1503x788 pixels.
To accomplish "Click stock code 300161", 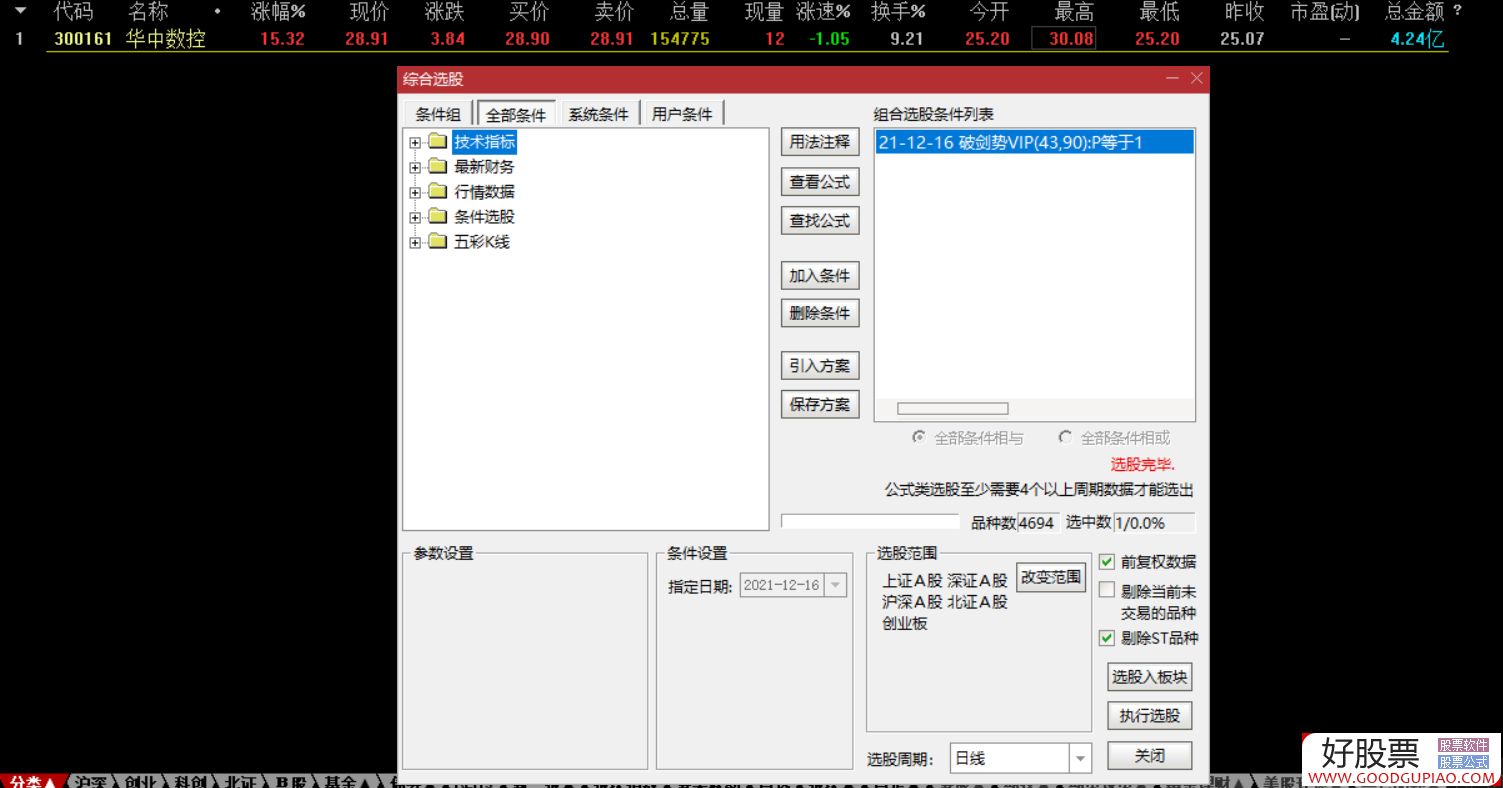I will [82, 39].
